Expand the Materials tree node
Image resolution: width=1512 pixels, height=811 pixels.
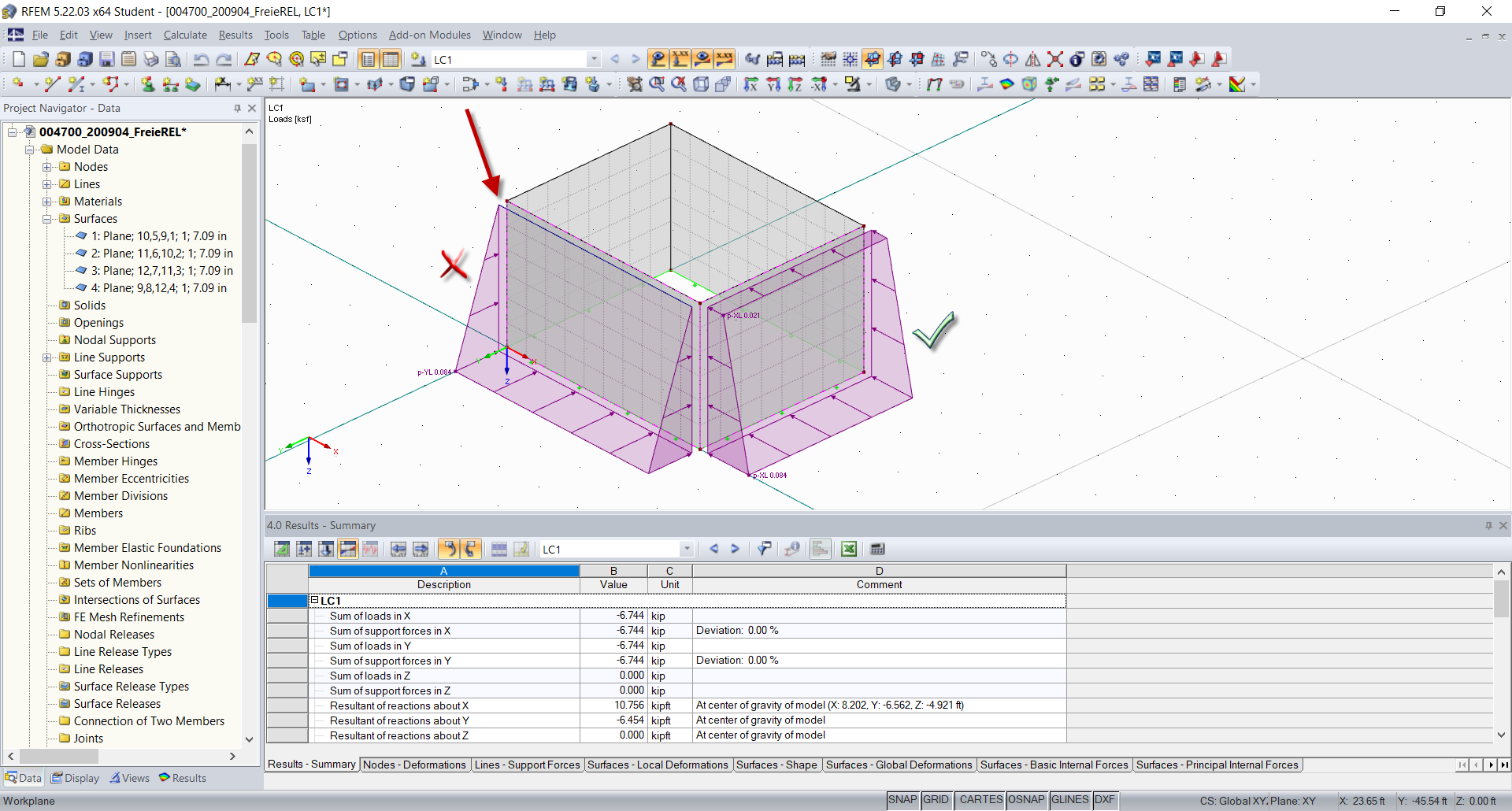tap(46, 202)
